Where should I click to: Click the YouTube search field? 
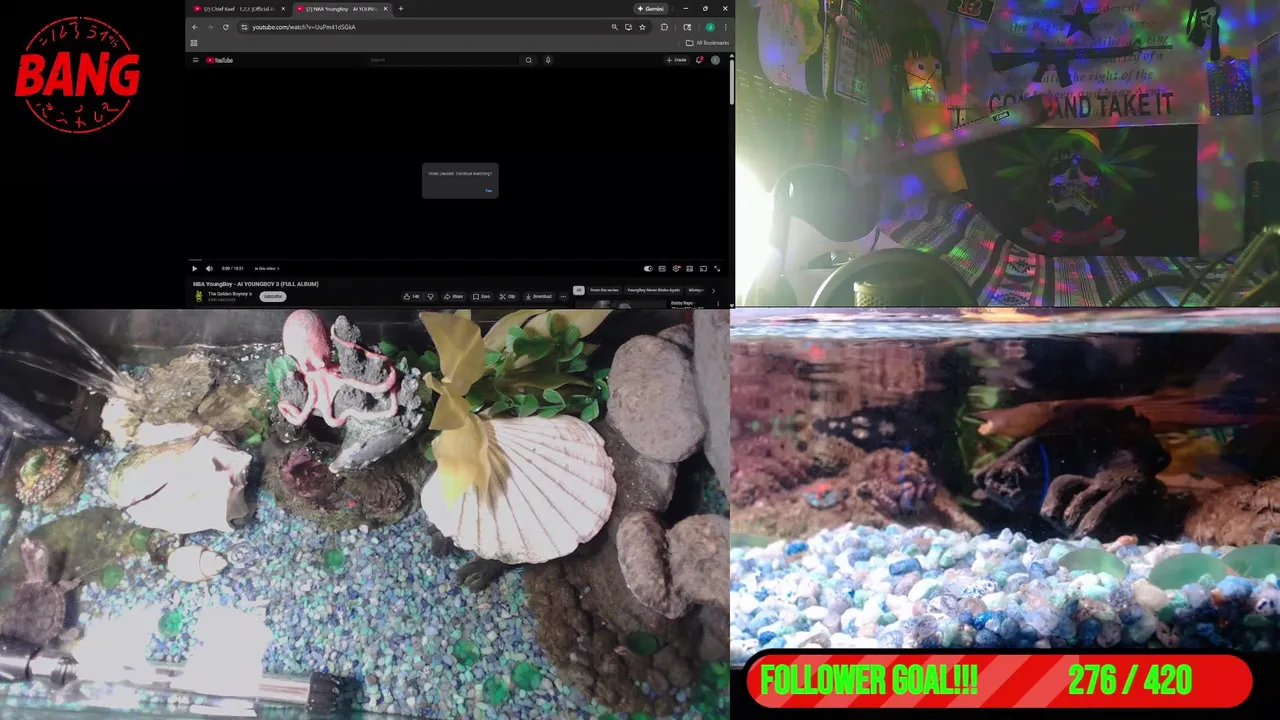[x=443, y=60]
